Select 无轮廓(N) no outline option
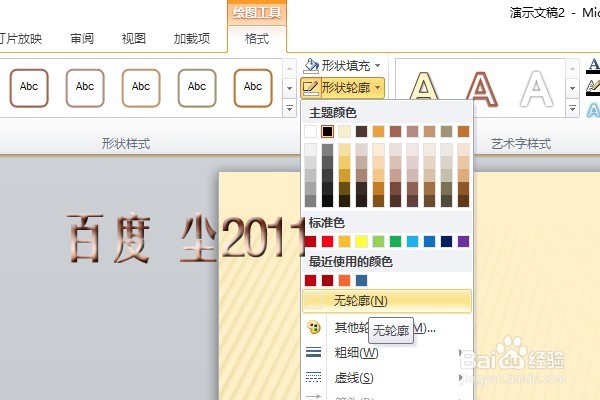Image resolution: width=600 pixels, height=400 pixels. pos(386,301)
